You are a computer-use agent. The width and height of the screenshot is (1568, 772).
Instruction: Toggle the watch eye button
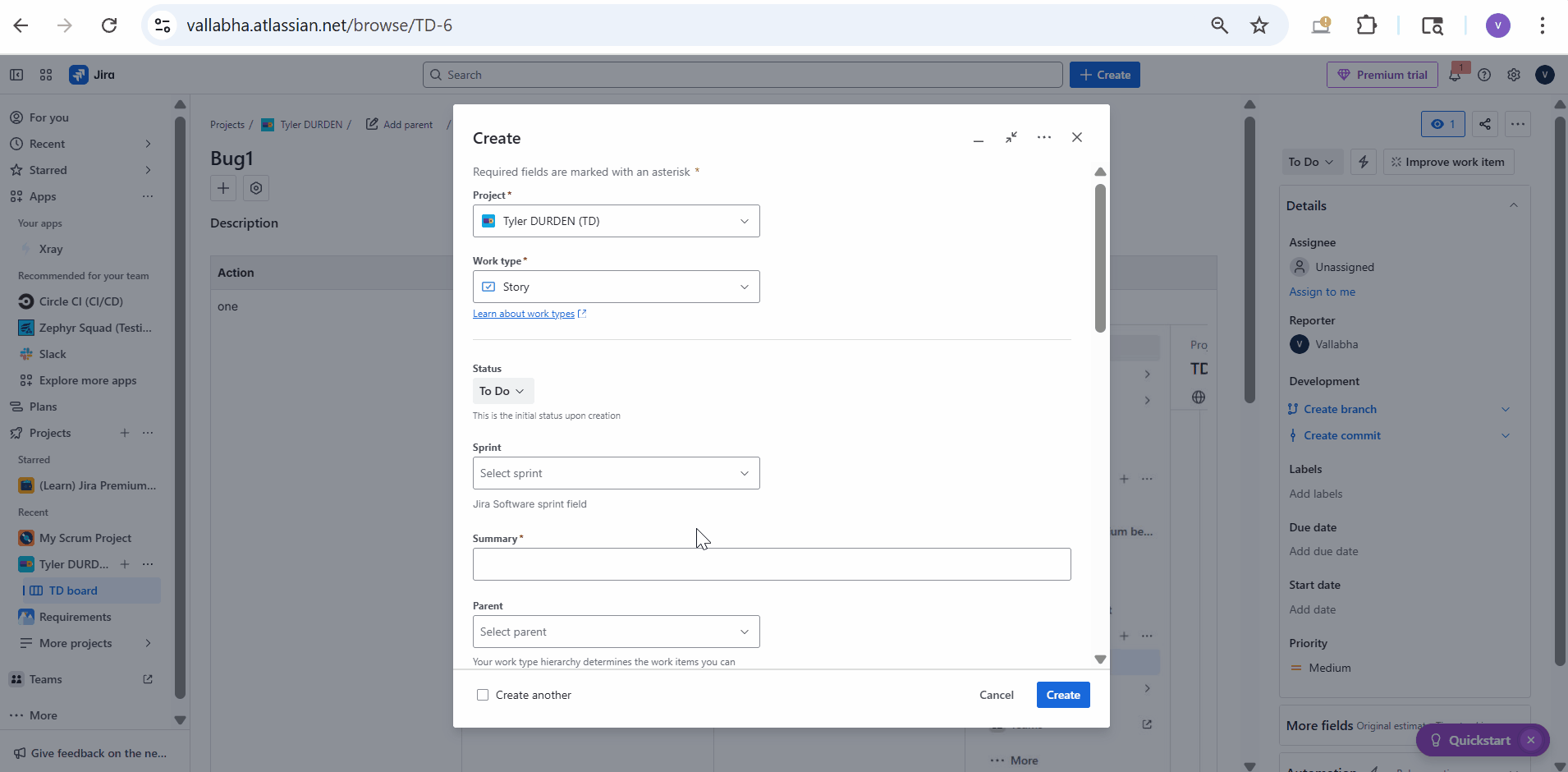pos(1442,124)
